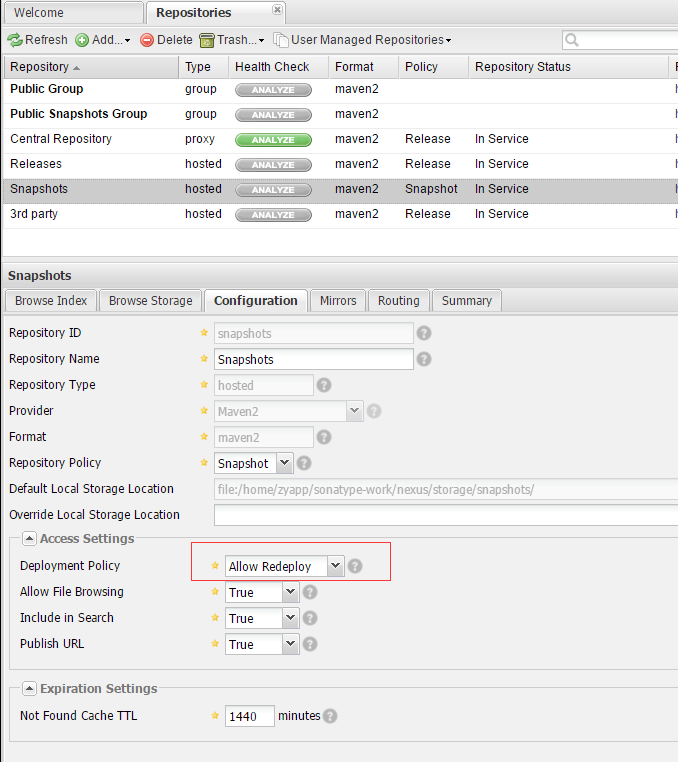Open the Include in Search dropdown
678x762 pixels.
point(290,618)
